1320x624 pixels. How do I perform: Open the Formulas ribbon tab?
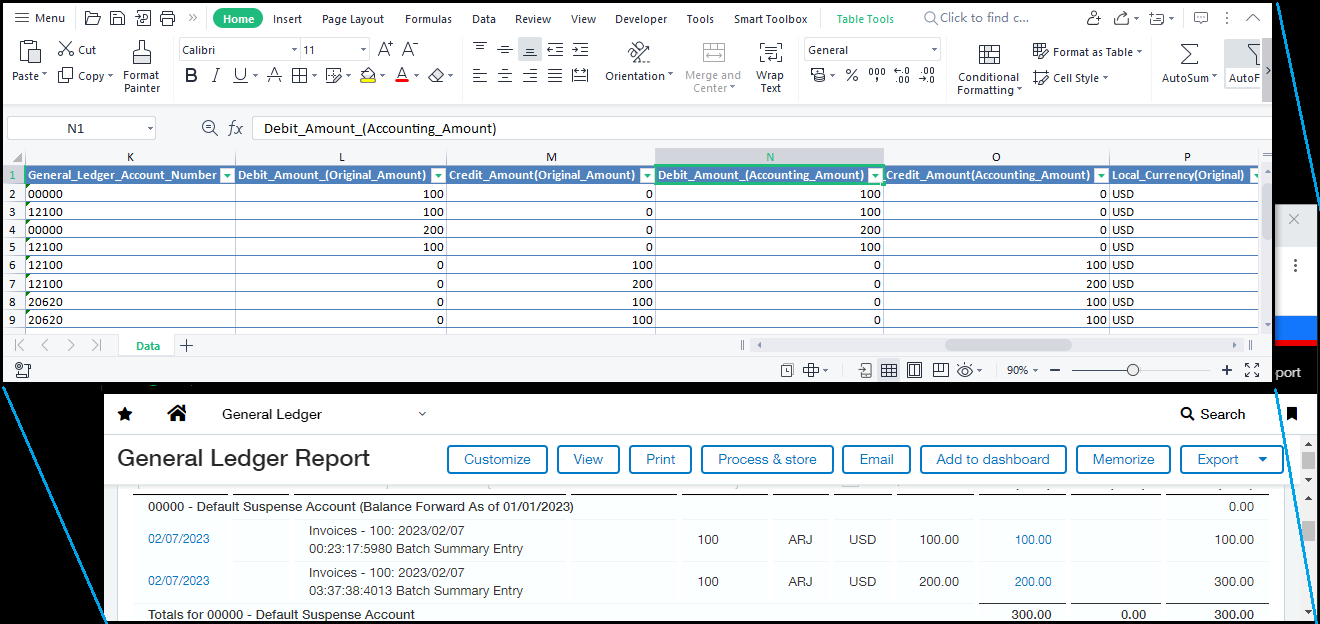[428, 19]
